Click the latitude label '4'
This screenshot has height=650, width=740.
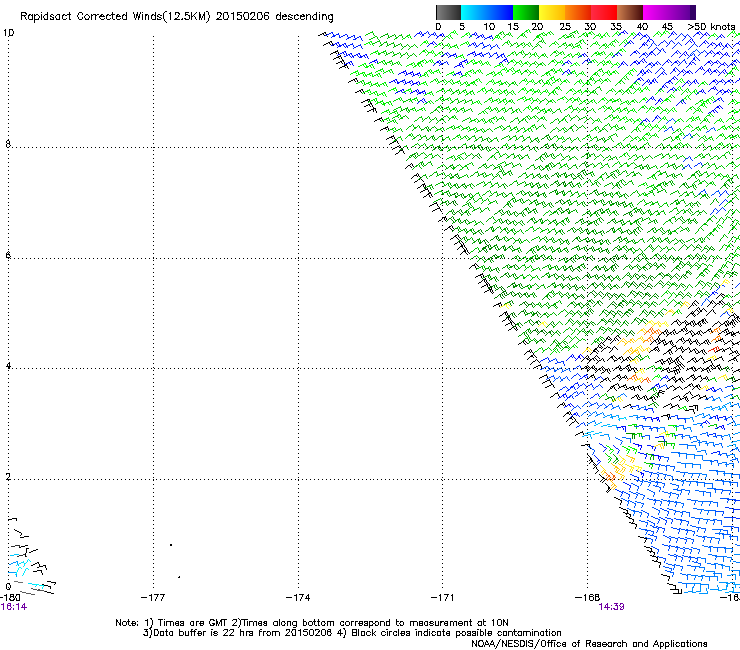coord(8,365)
